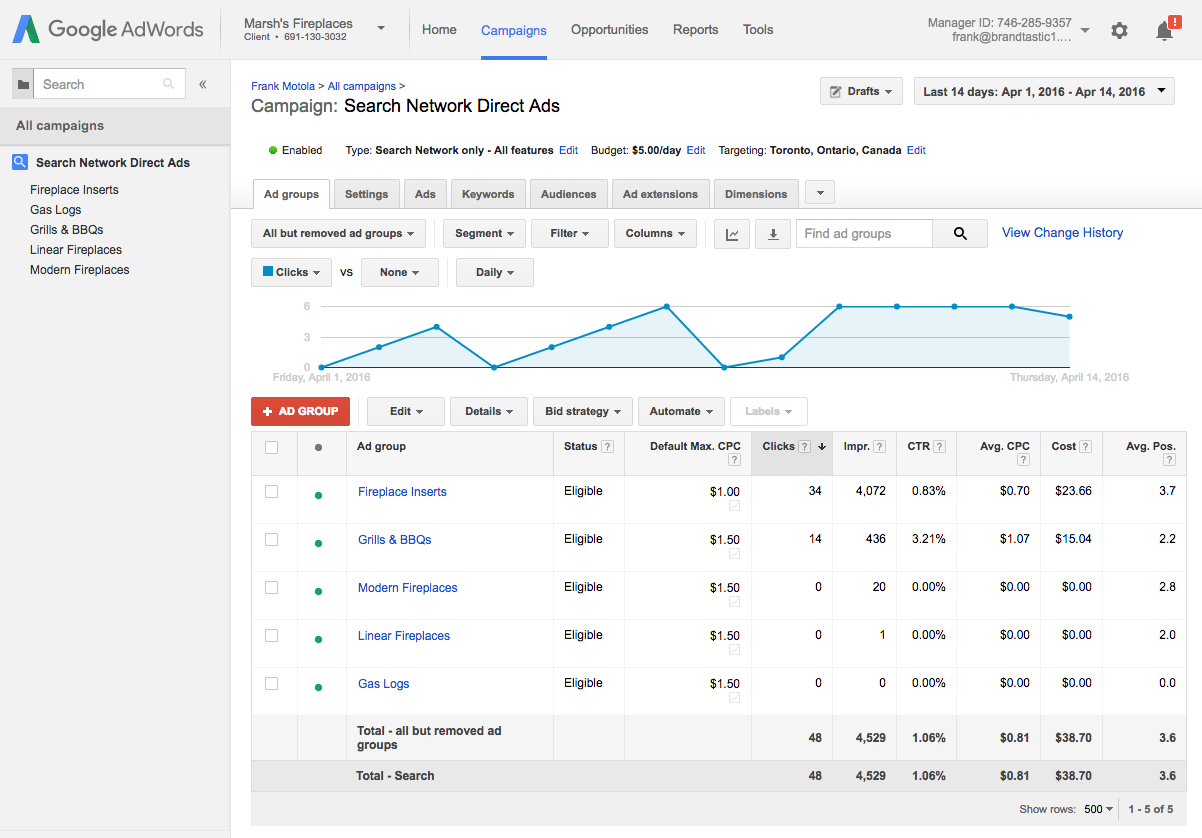Expand the Filter dropdown
Screen dimensions: 1202x838
[x=570, y=234]
